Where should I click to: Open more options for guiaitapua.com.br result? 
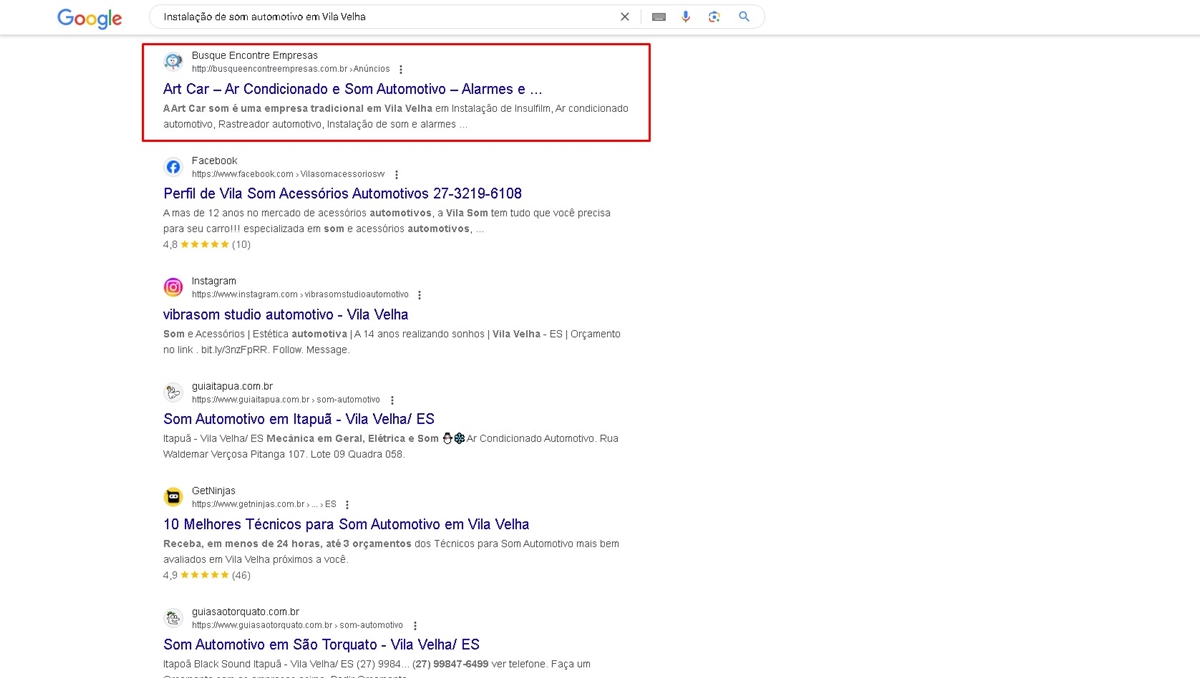tap(392, 400)
